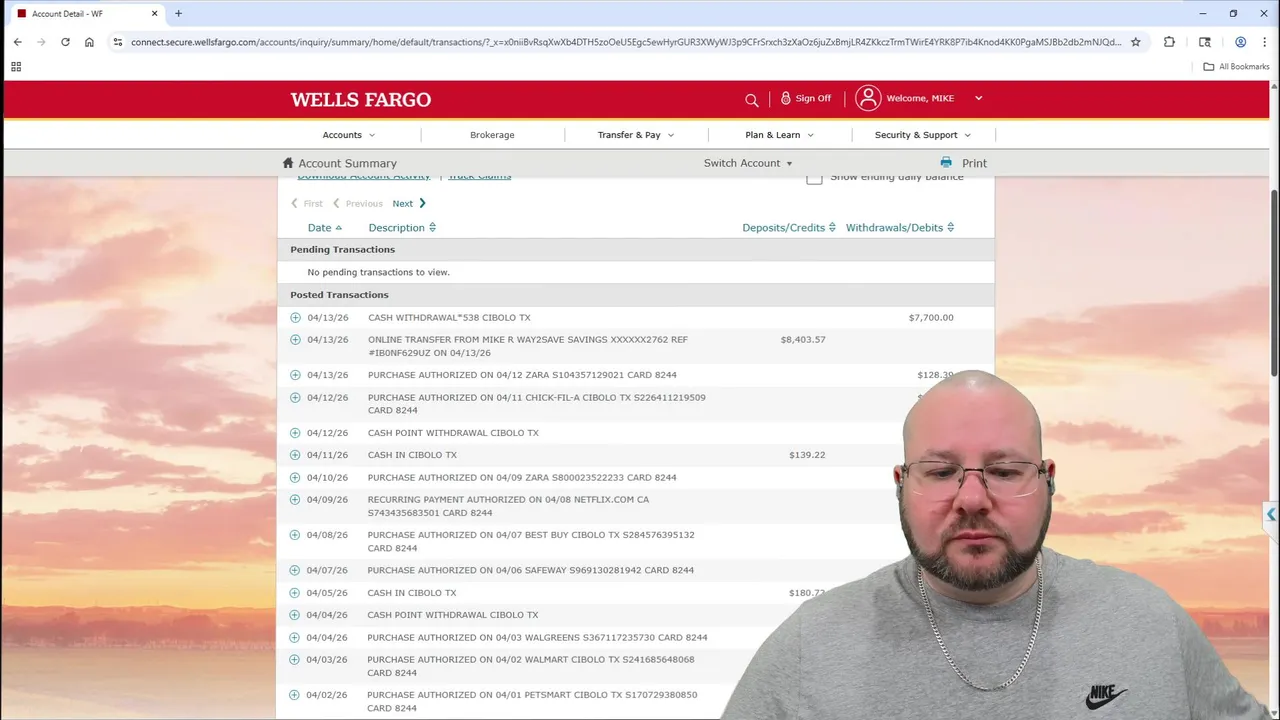
Task: Expand the 04/11/26 CASH IN CIBOLO TX row
Action: [x=295, y=455]
